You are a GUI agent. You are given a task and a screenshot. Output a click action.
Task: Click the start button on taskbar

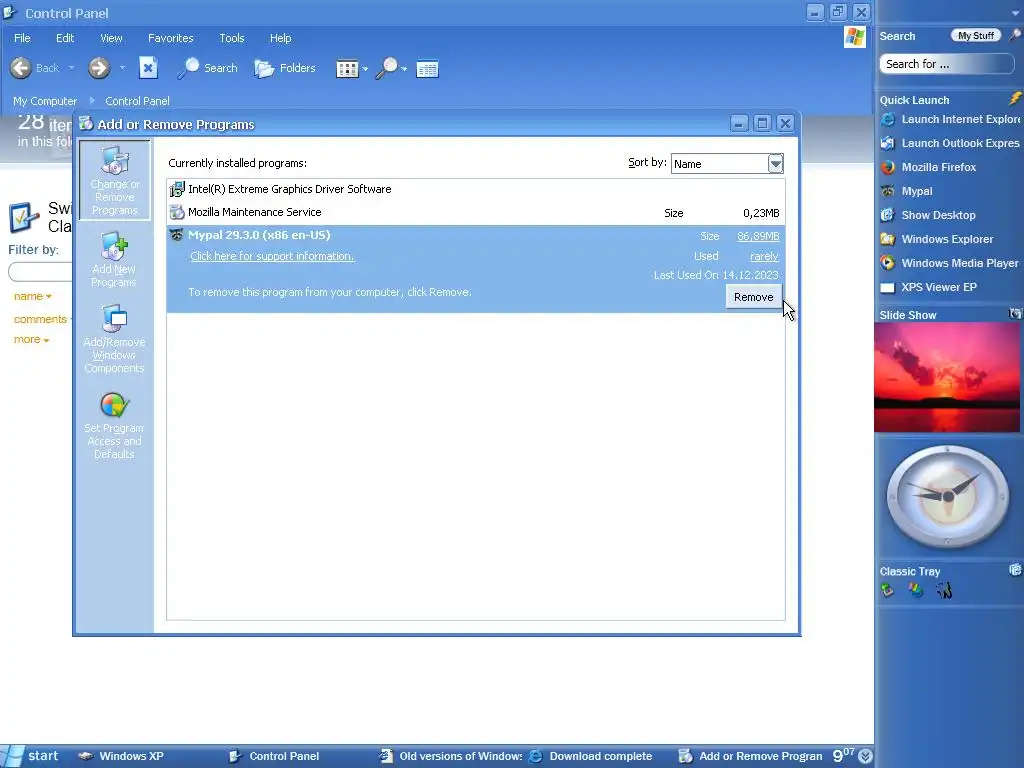point(31,756)
